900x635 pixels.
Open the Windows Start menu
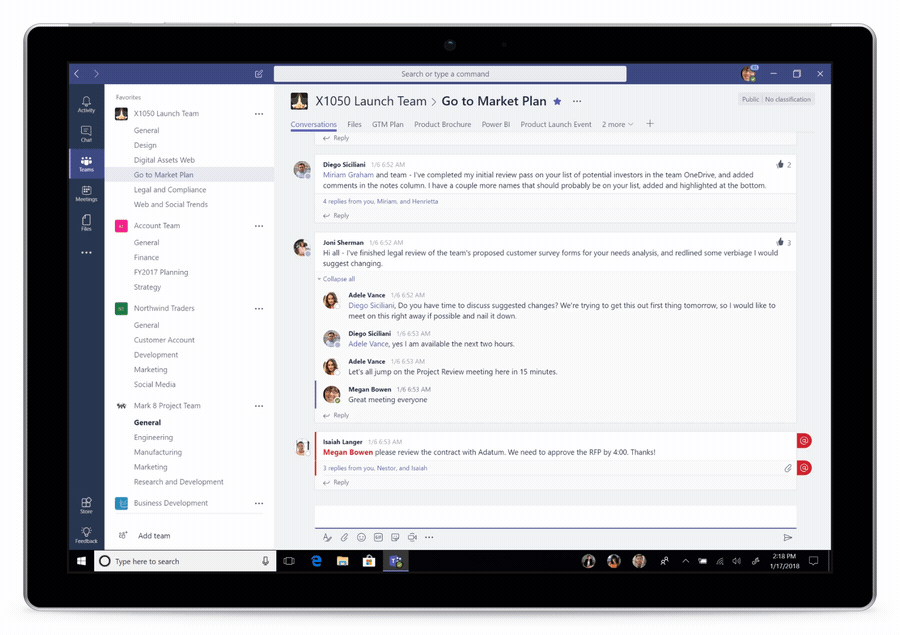click(x=82, y=561)
